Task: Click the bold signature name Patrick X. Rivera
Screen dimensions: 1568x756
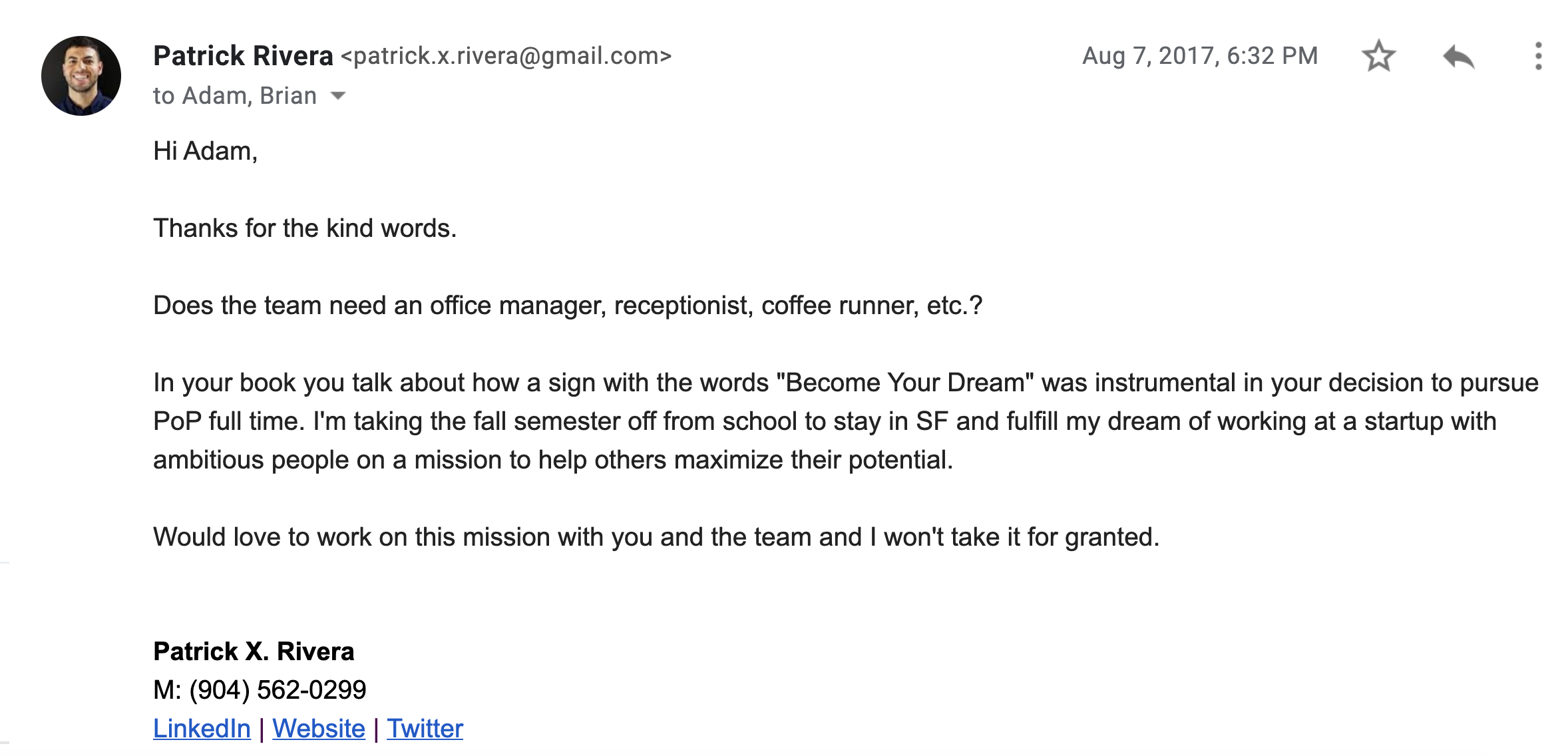Action: [x=254, y=652]
